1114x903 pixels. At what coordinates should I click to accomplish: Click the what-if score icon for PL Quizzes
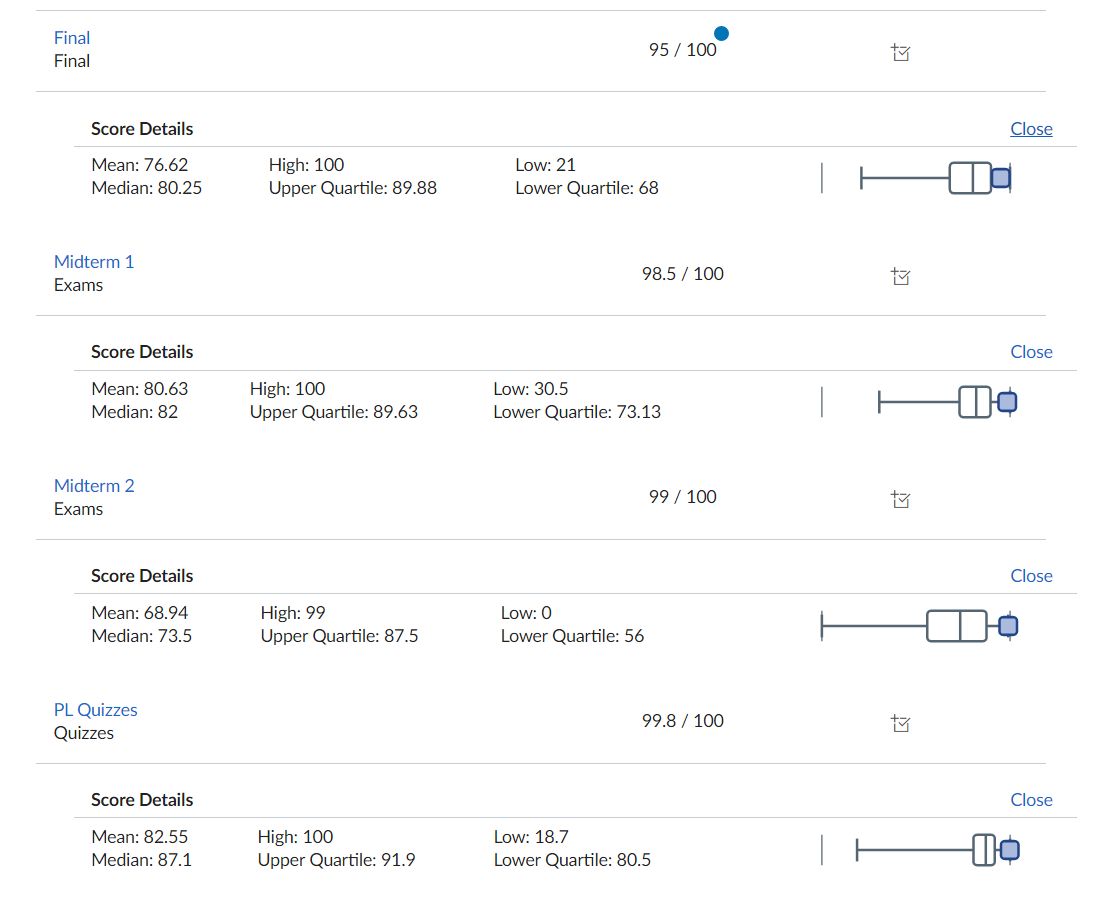click(901, 724)
